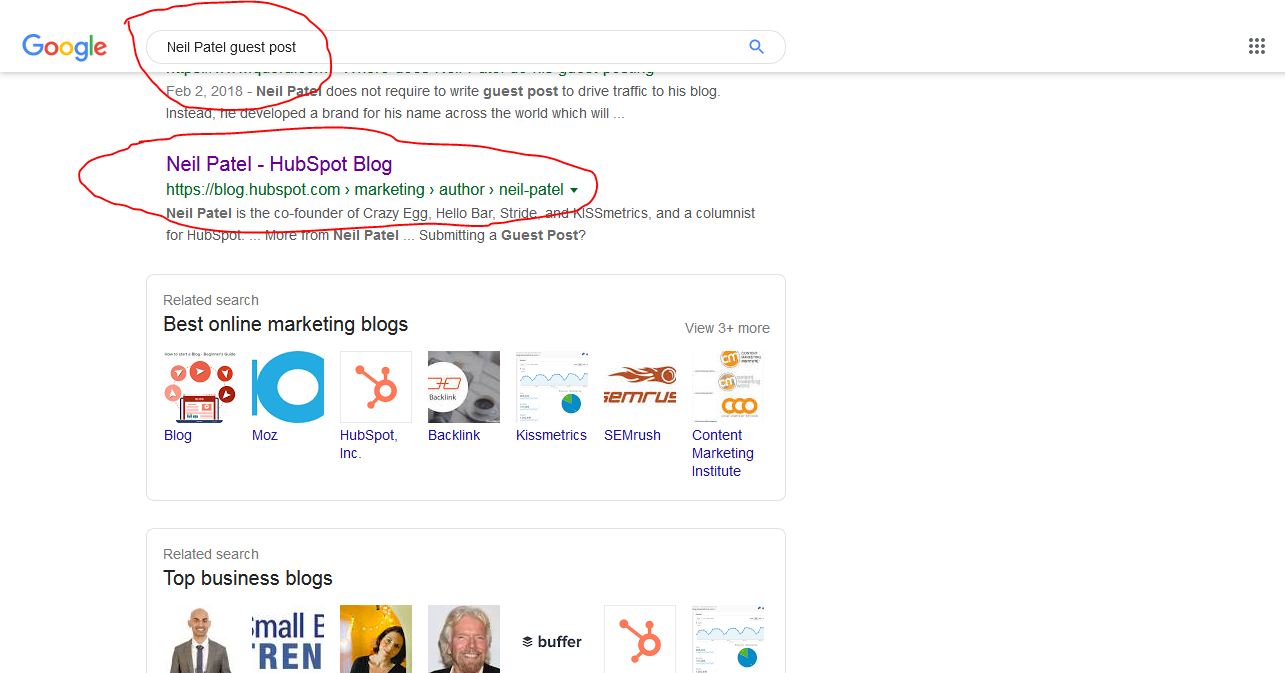Viewport: 1285px width, 673px height.
Task: Click Content Marketing Institute text link
Action: [x=723, y=453]
